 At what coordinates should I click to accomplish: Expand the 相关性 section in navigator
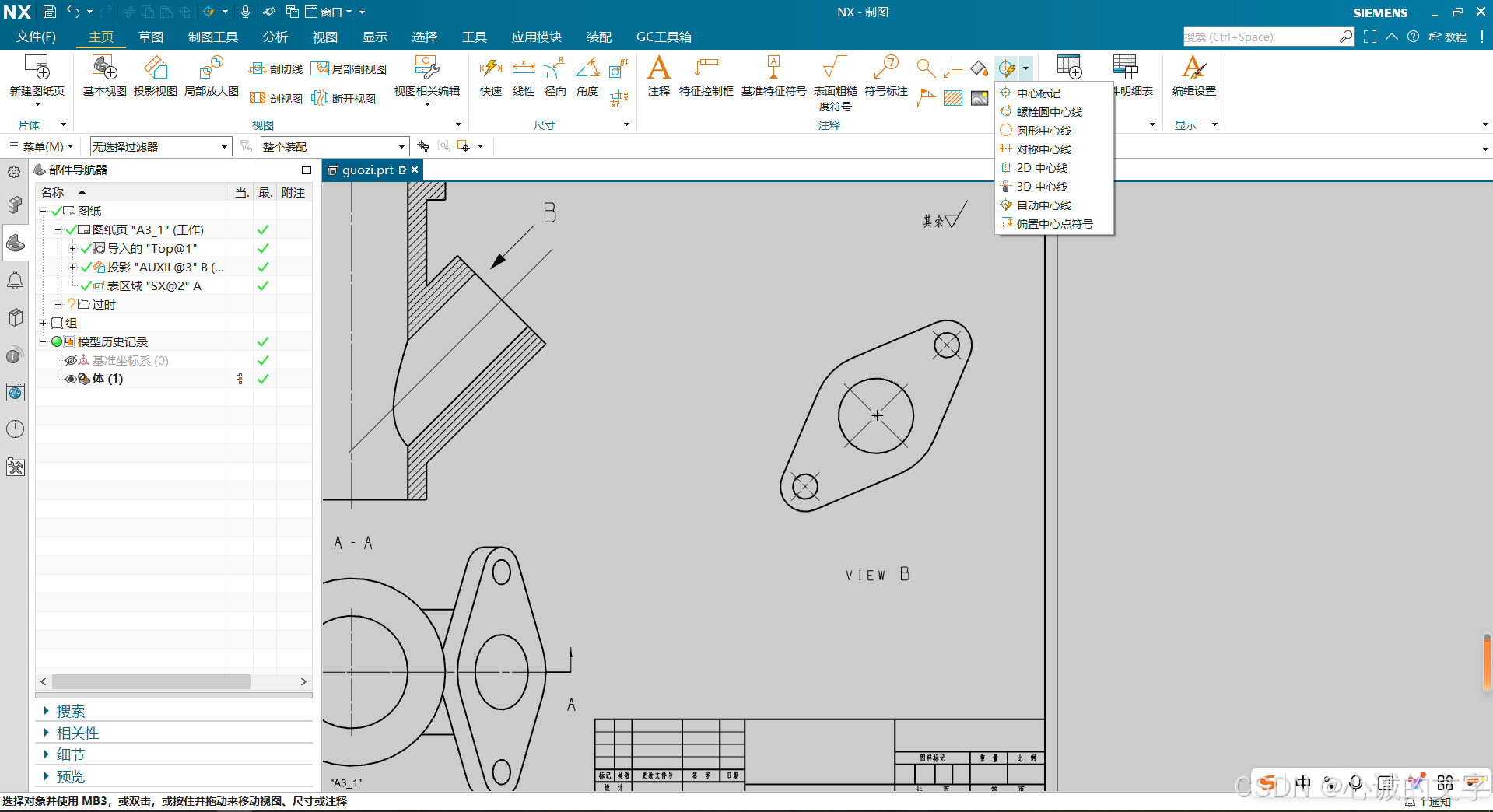pos(46,733)
